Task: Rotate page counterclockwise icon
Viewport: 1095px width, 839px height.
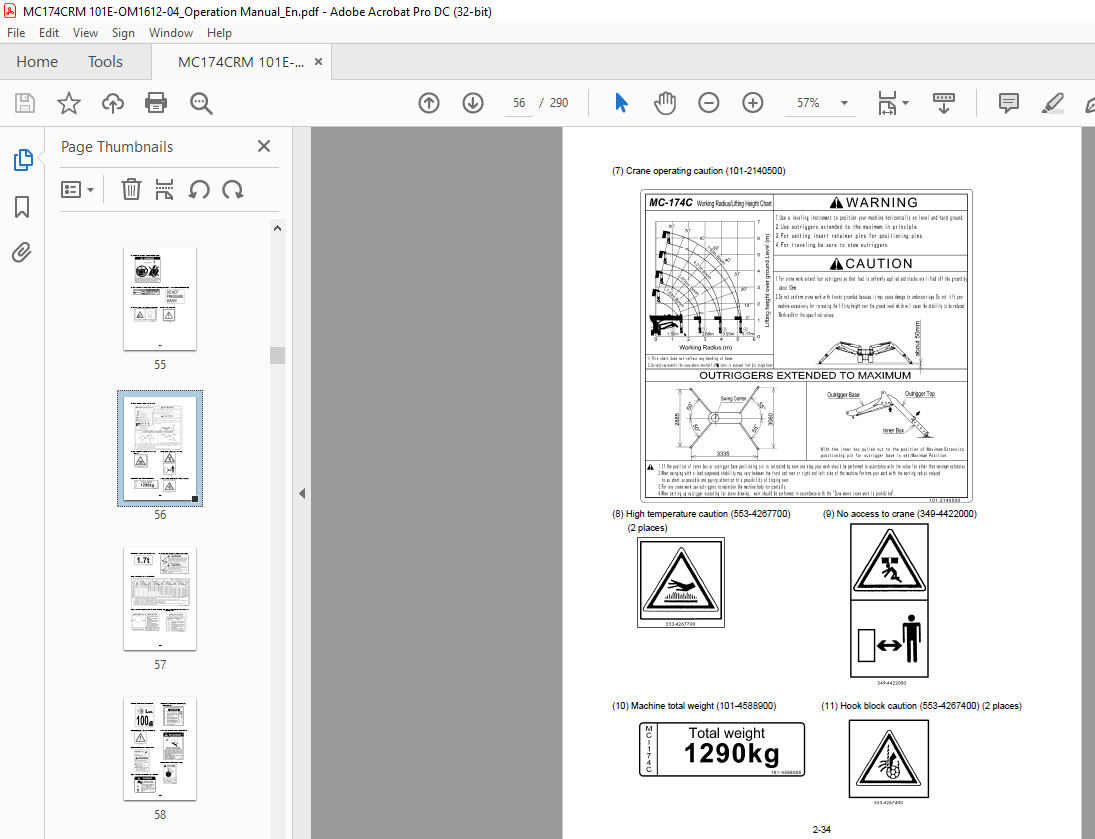Action: pos(199,189)
